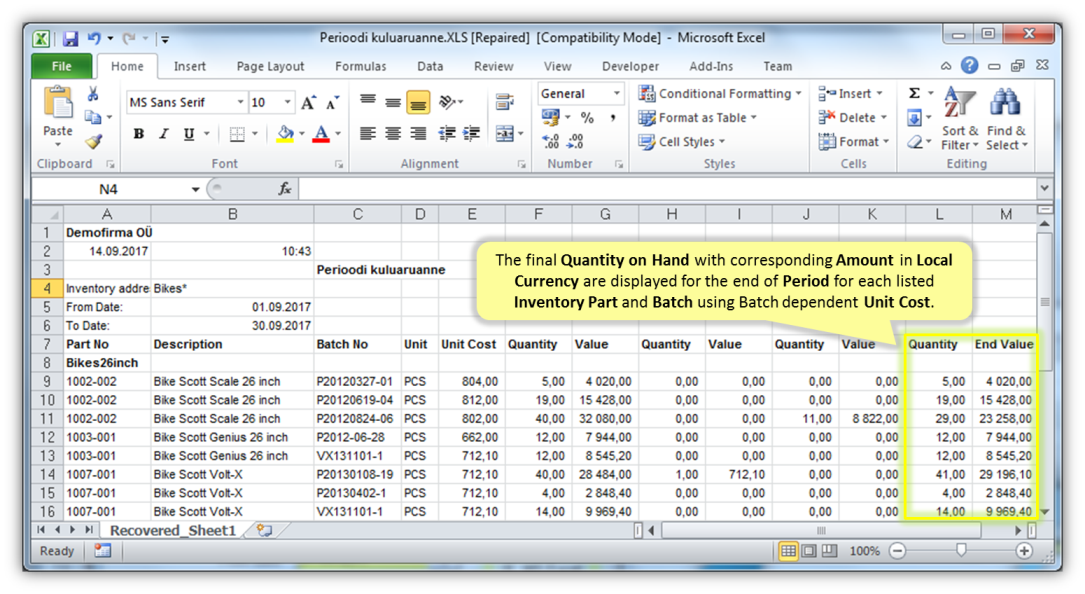Toggle Bottom Align vertical alignment

(x=418, y=103)
